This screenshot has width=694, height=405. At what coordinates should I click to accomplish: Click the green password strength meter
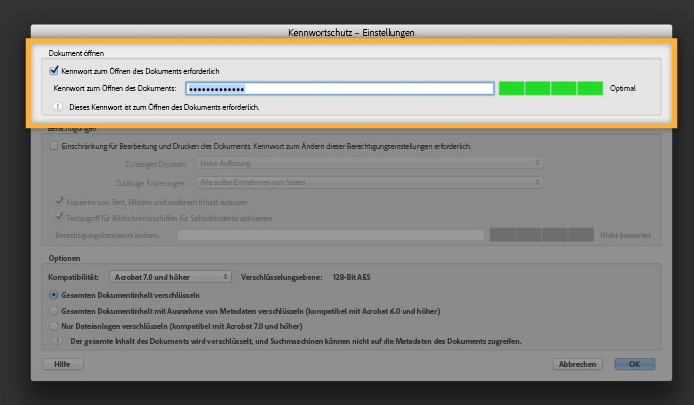pyautogui.click(x=551, y=89)
